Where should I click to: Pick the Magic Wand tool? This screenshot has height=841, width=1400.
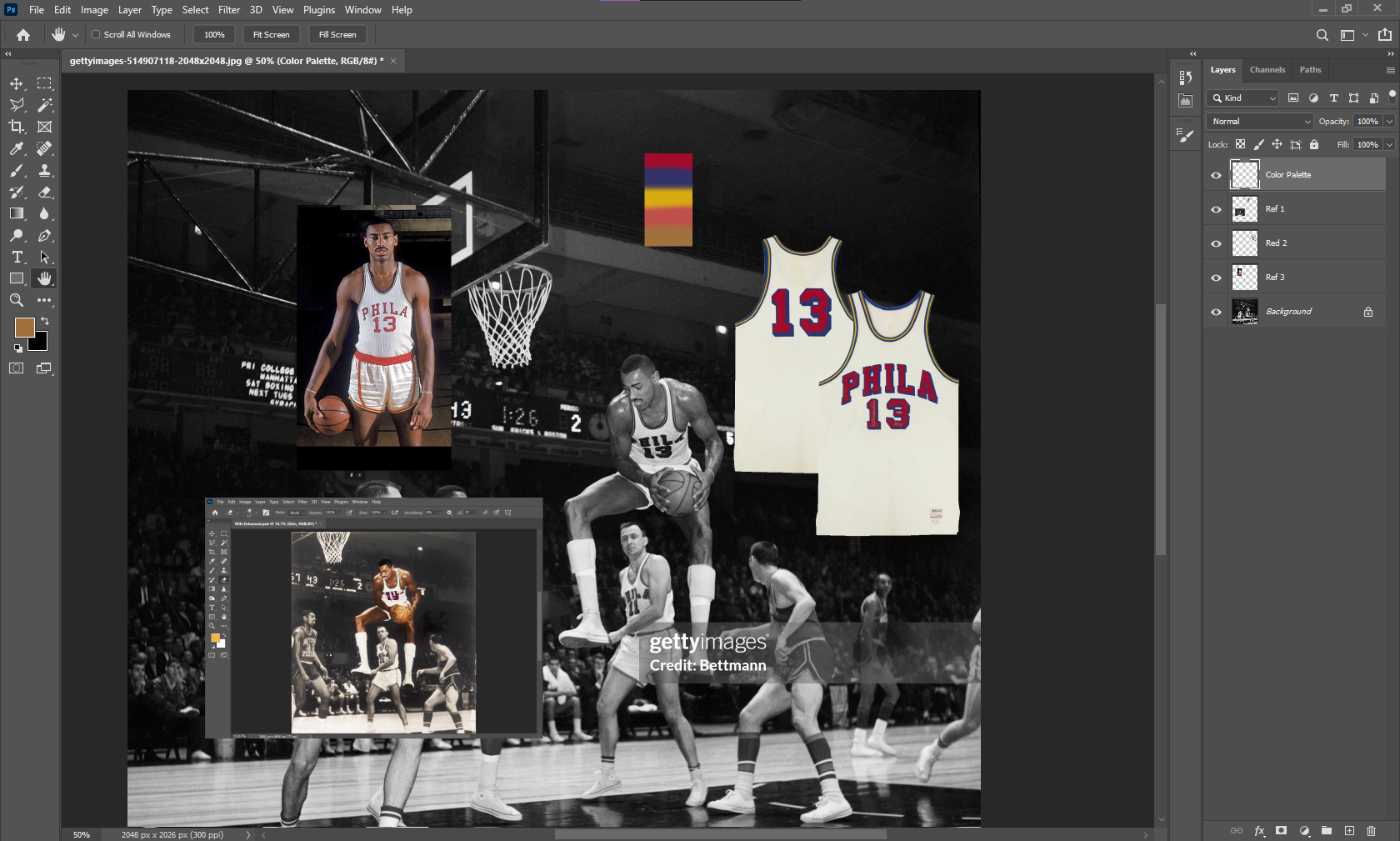[x=45, y=105]
